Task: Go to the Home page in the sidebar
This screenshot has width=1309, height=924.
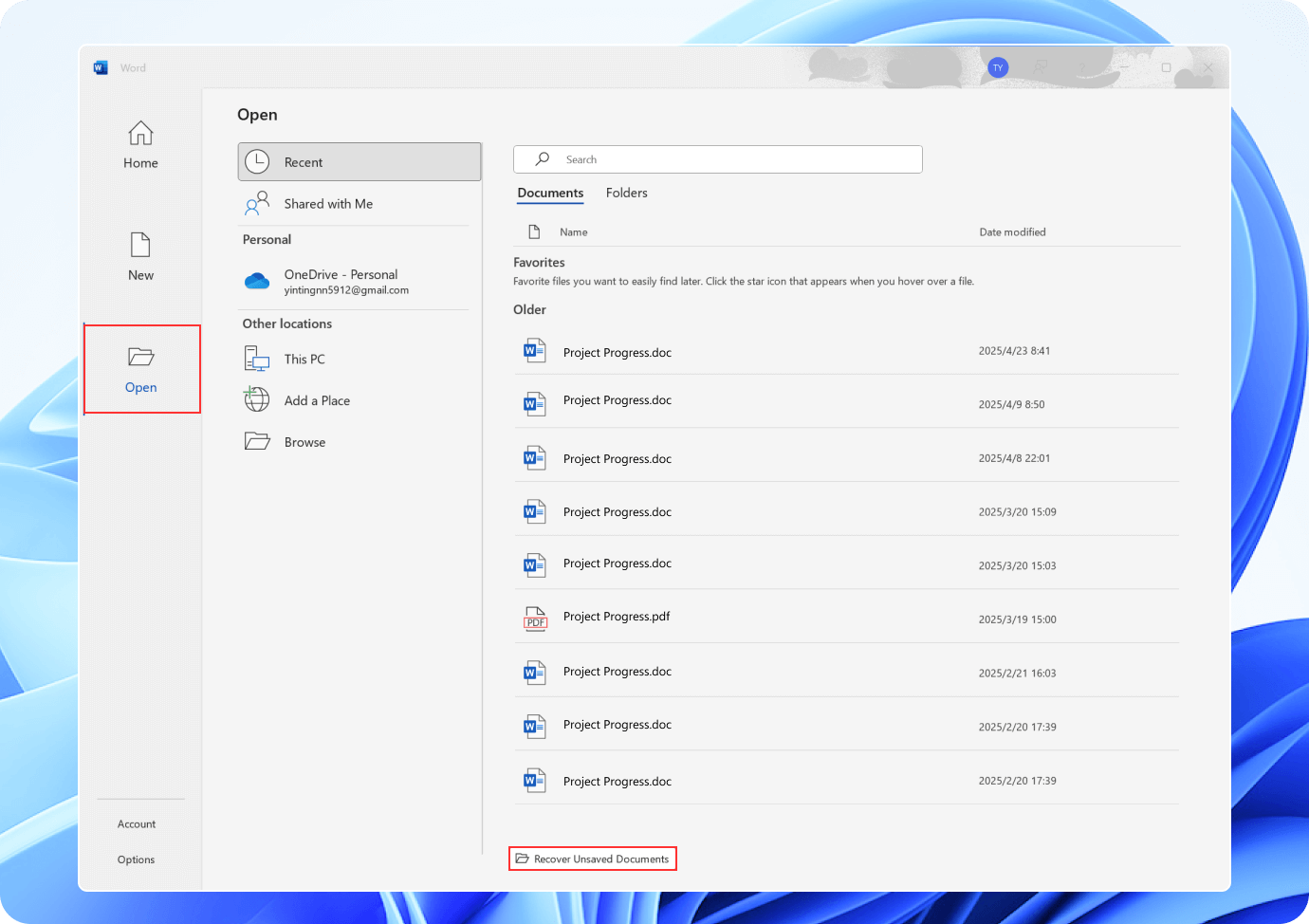Action: click(x=140, y=145)
